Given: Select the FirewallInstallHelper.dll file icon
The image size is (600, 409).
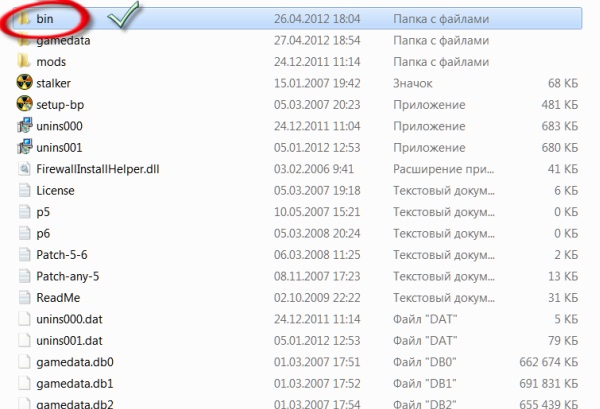Looking at the screenshot, I should tap(25, 168).
